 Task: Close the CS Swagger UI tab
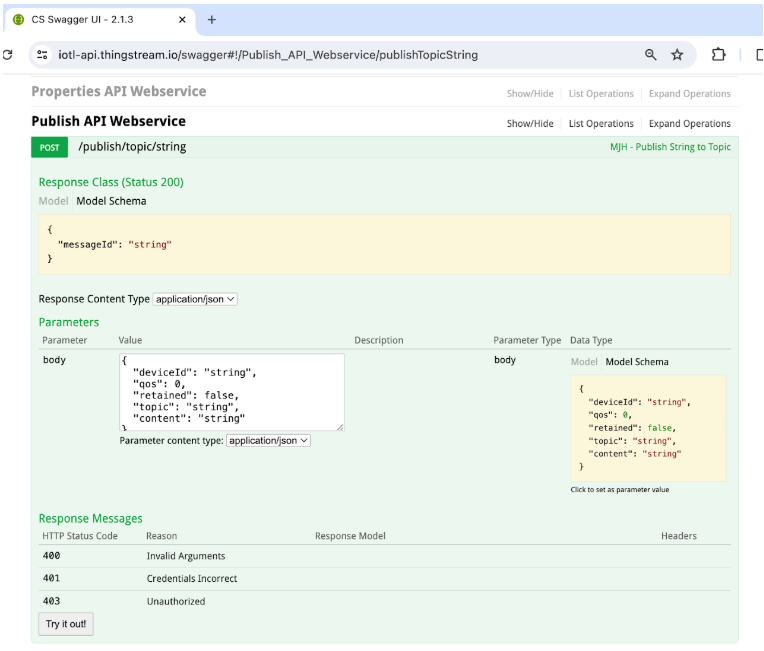[x=182, y=19]
